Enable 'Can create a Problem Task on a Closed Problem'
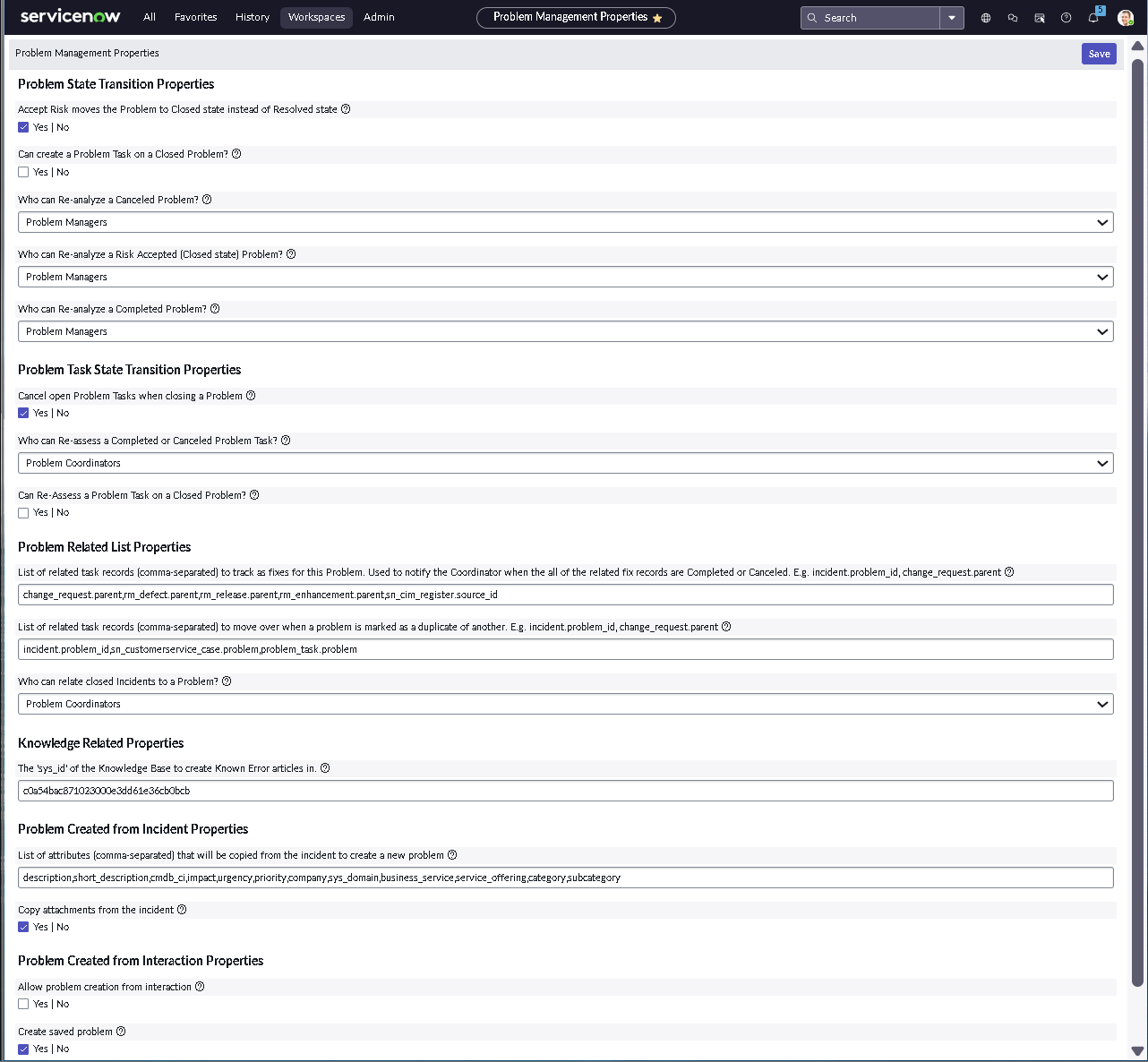 pos(23,171)
